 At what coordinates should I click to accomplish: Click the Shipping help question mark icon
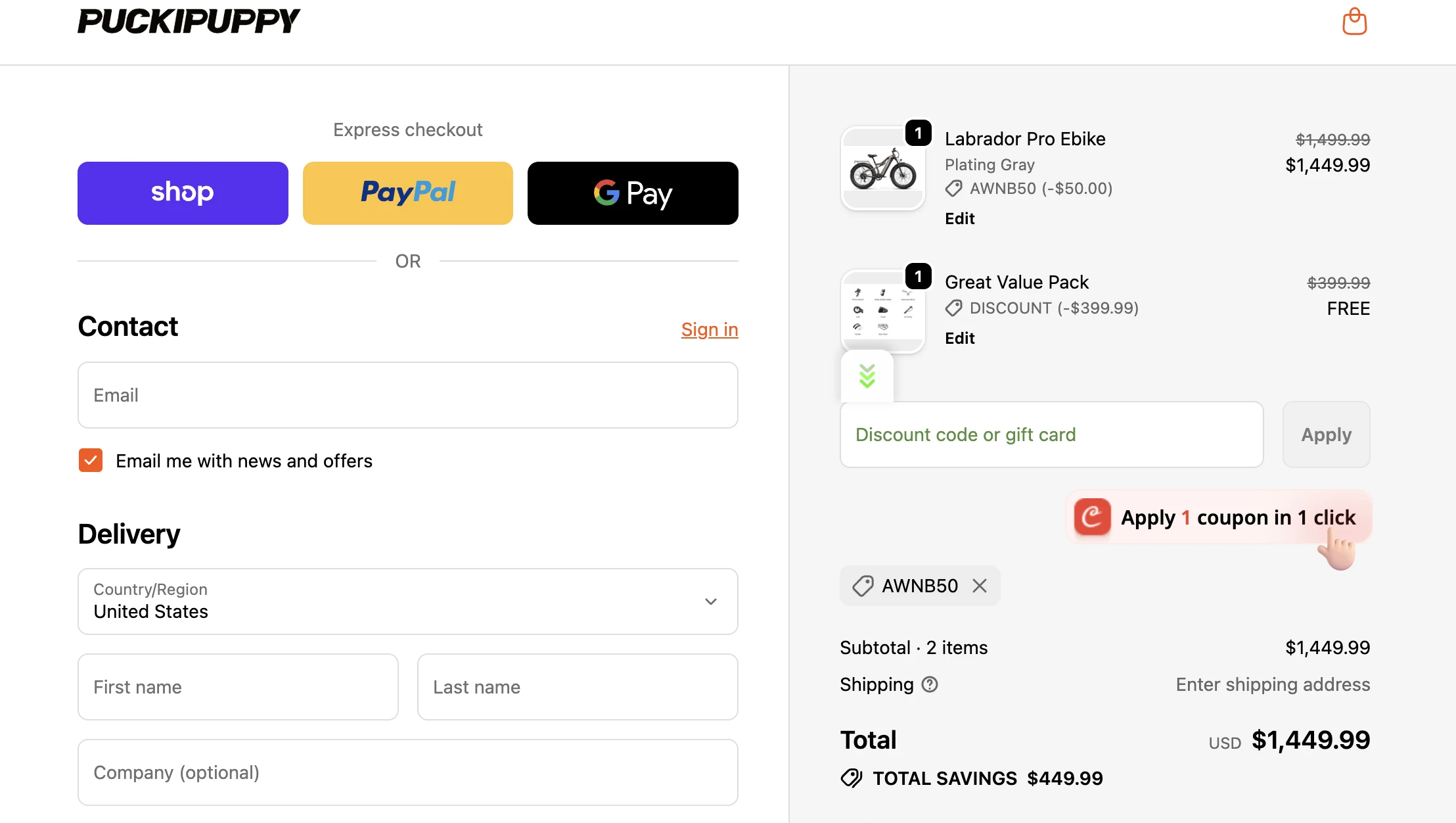click(x=930, y=684)
